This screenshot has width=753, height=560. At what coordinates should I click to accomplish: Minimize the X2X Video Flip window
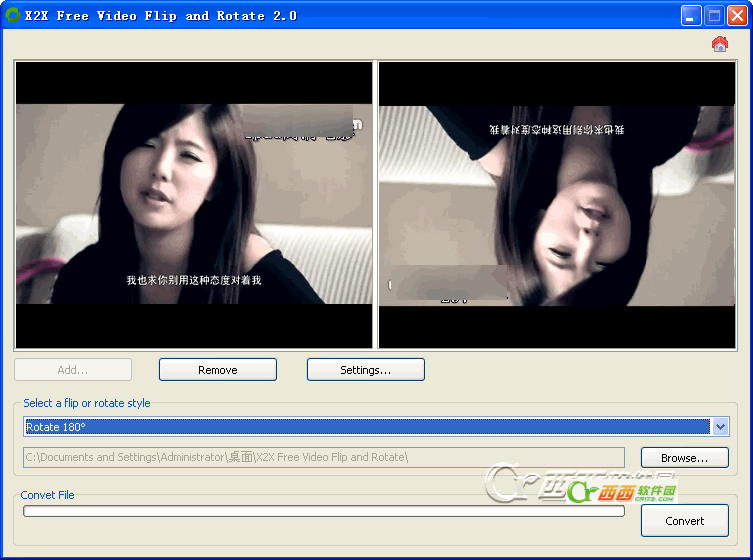pos(691,16)
